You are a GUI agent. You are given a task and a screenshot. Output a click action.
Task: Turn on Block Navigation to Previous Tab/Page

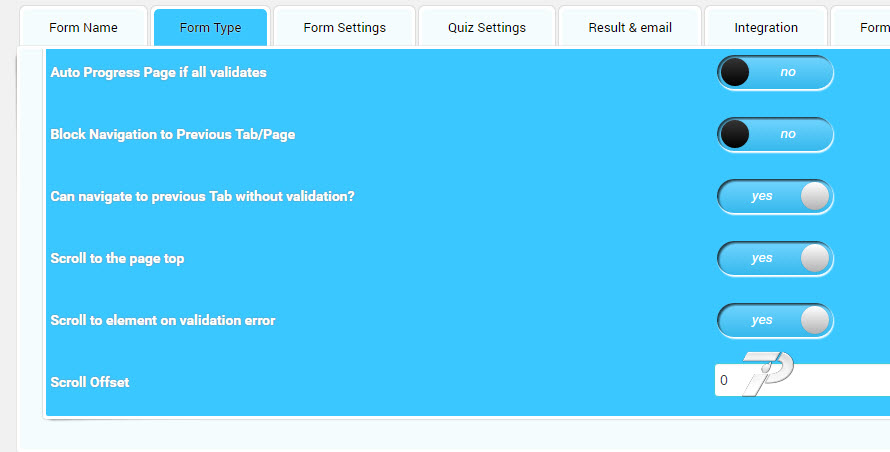(x=775, y=135)
